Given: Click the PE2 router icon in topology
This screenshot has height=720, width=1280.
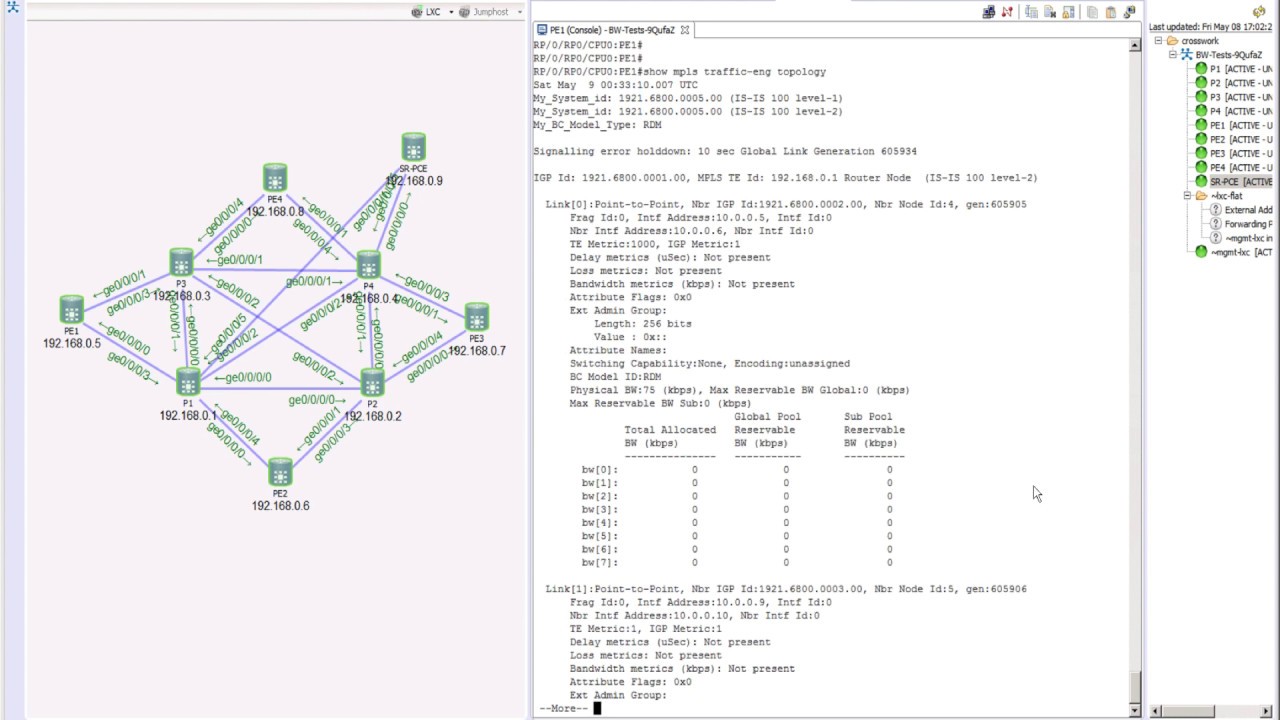Looking at the screenshot, I should coord(280,472).
